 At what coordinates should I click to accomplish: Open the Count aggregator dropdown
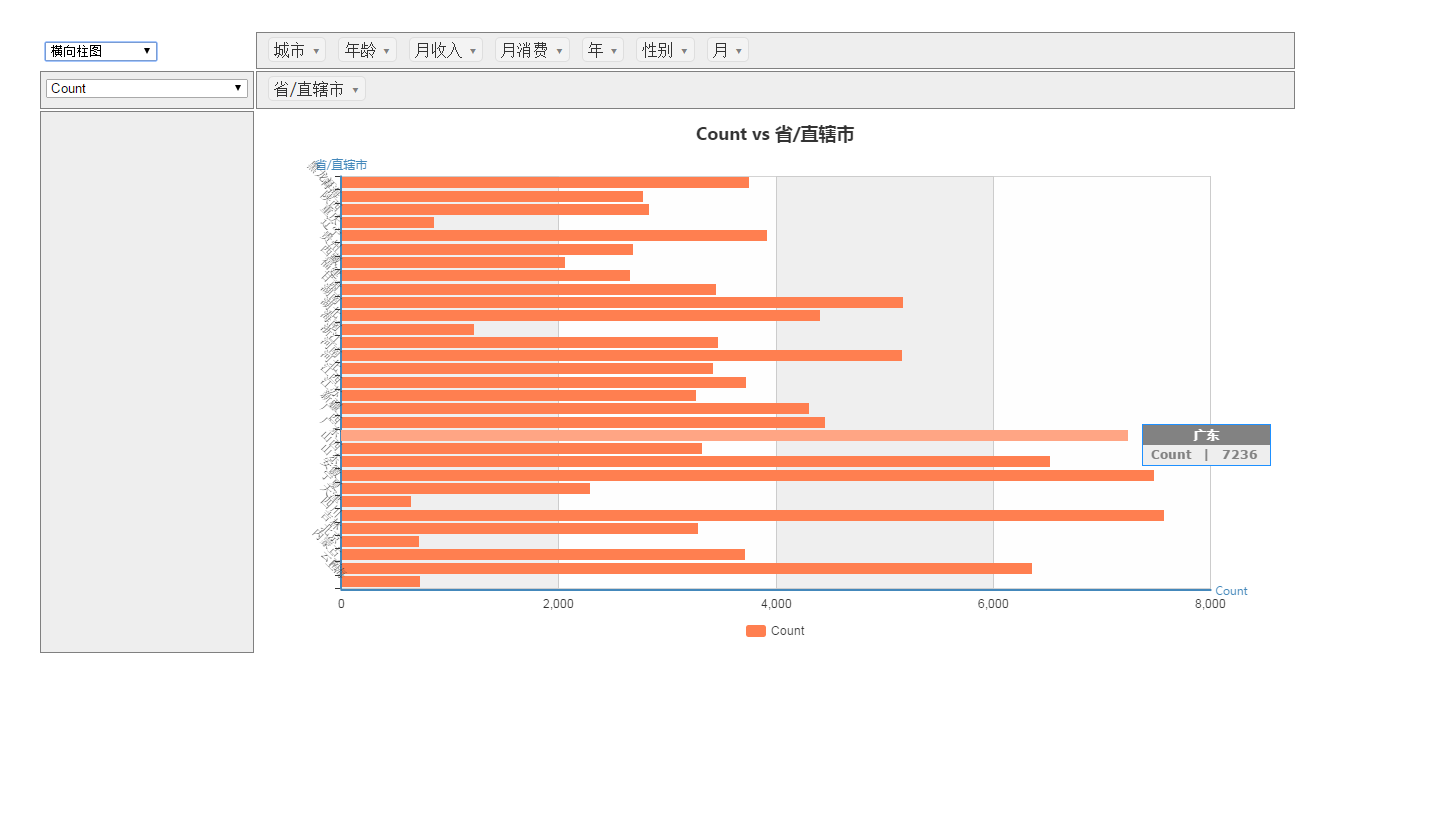click(147, 88)
